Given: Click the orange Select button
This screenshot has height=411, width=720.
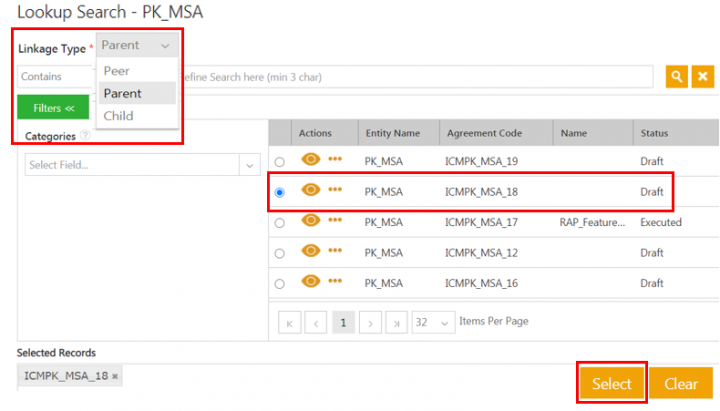Looking at the screenshot, I should click(611, 384).
